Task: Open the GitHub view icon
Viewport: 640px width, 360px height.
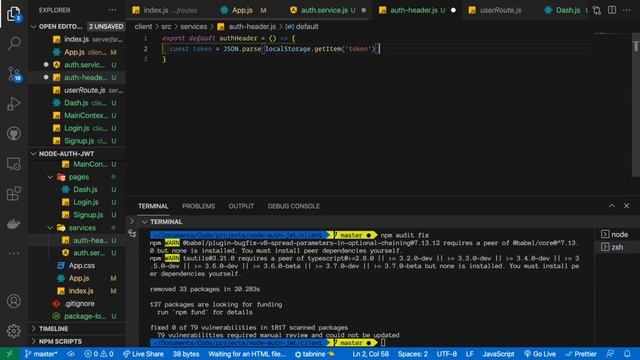Action: point(14,133)
